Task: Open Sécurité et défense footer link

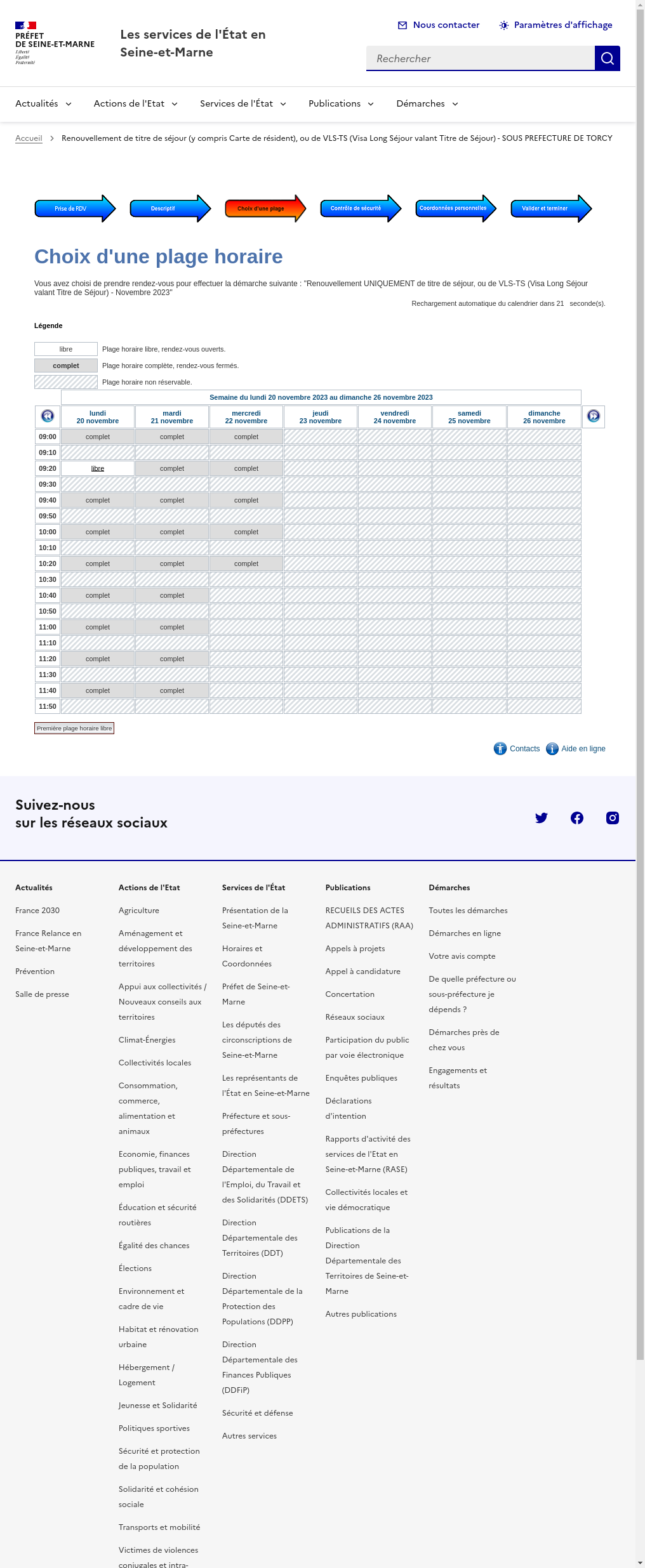Action: 258,1413
